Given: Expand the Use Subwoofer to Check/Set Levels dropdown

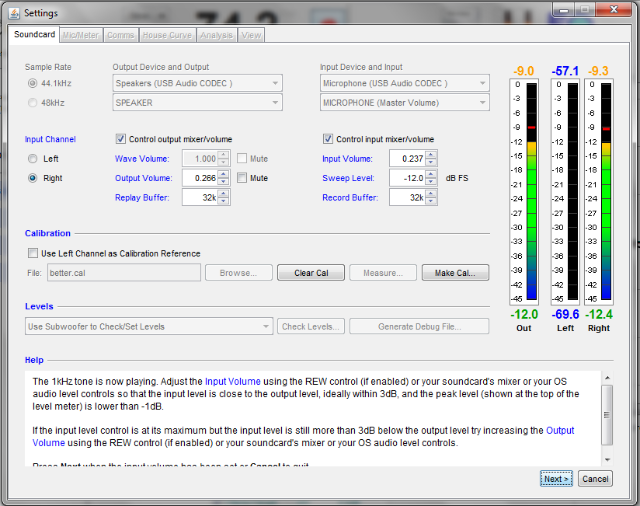Looking at the screenshot, I should tap(149, 326).
